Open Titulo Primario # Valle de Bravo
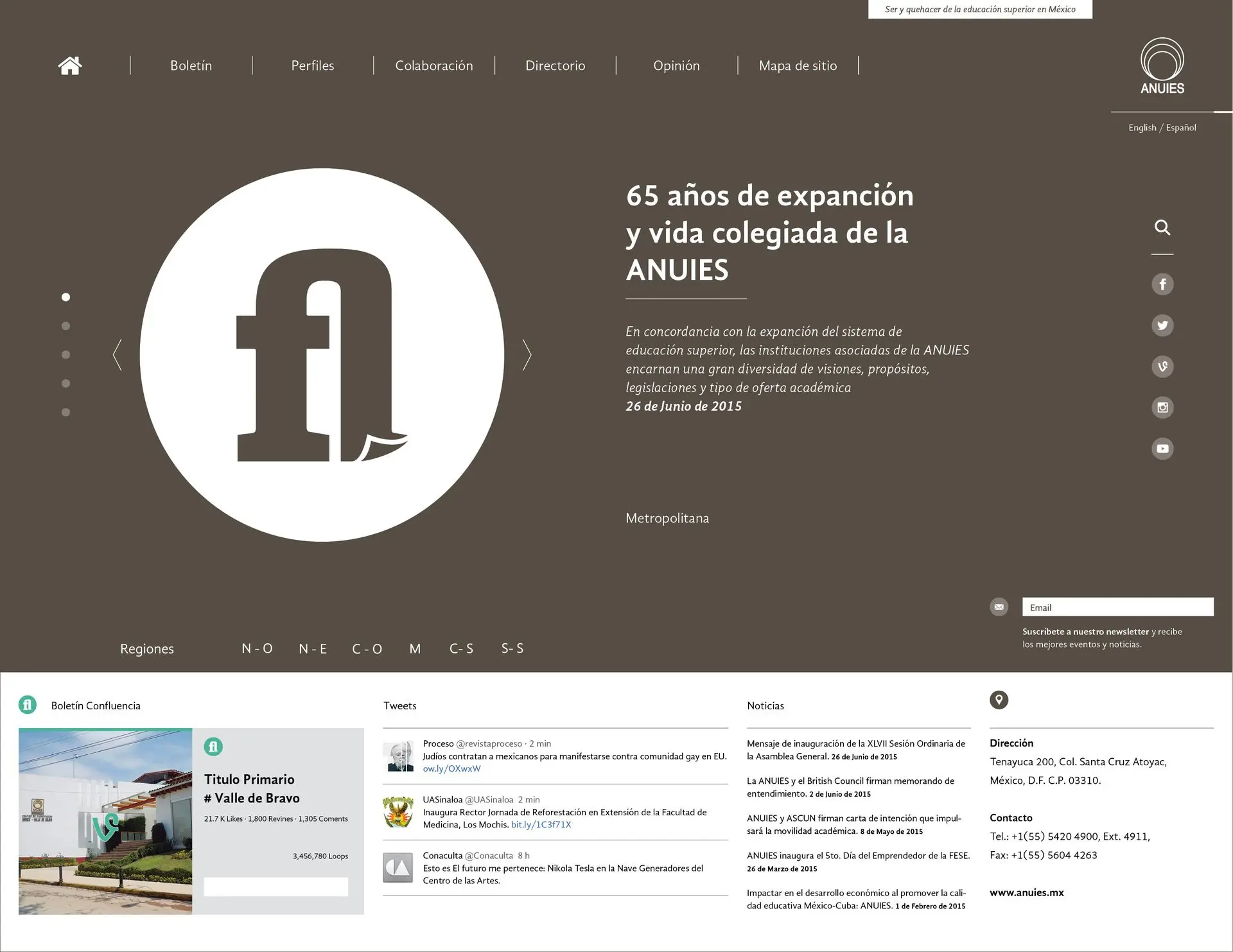The width and height of the screenshot is (1233, 952). 252,788
